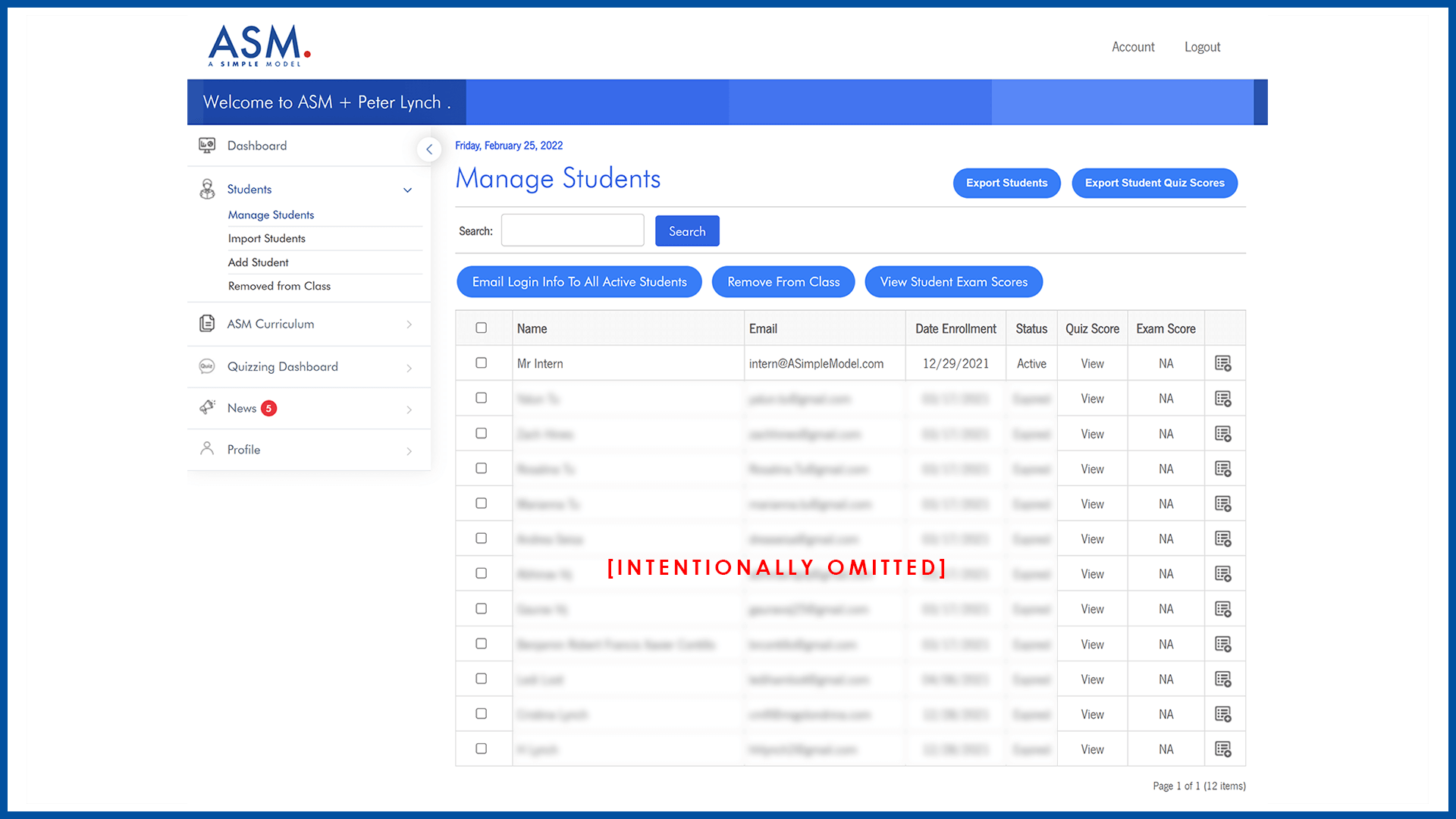
Task: Open the Profile menu item
Action: click(x=243, y=450)
